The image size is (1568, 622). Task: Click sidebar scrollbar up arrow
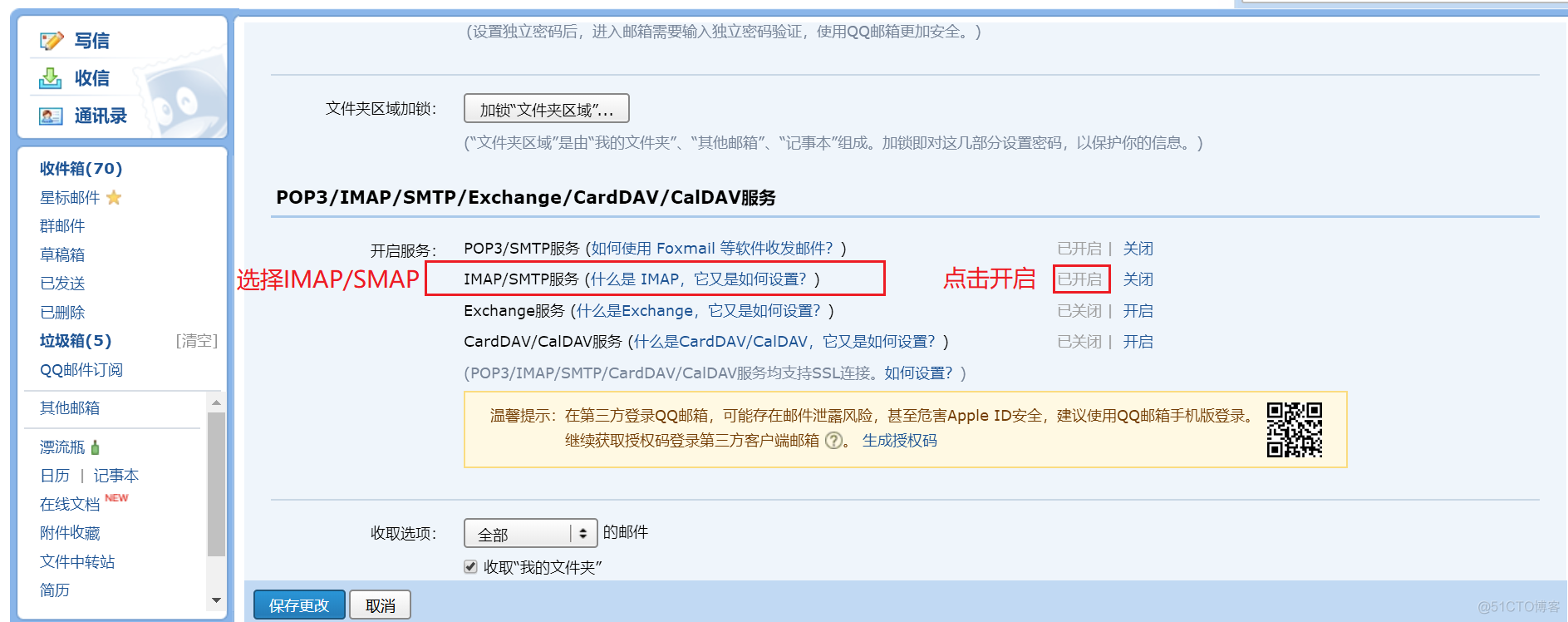[x=216, y=402]
